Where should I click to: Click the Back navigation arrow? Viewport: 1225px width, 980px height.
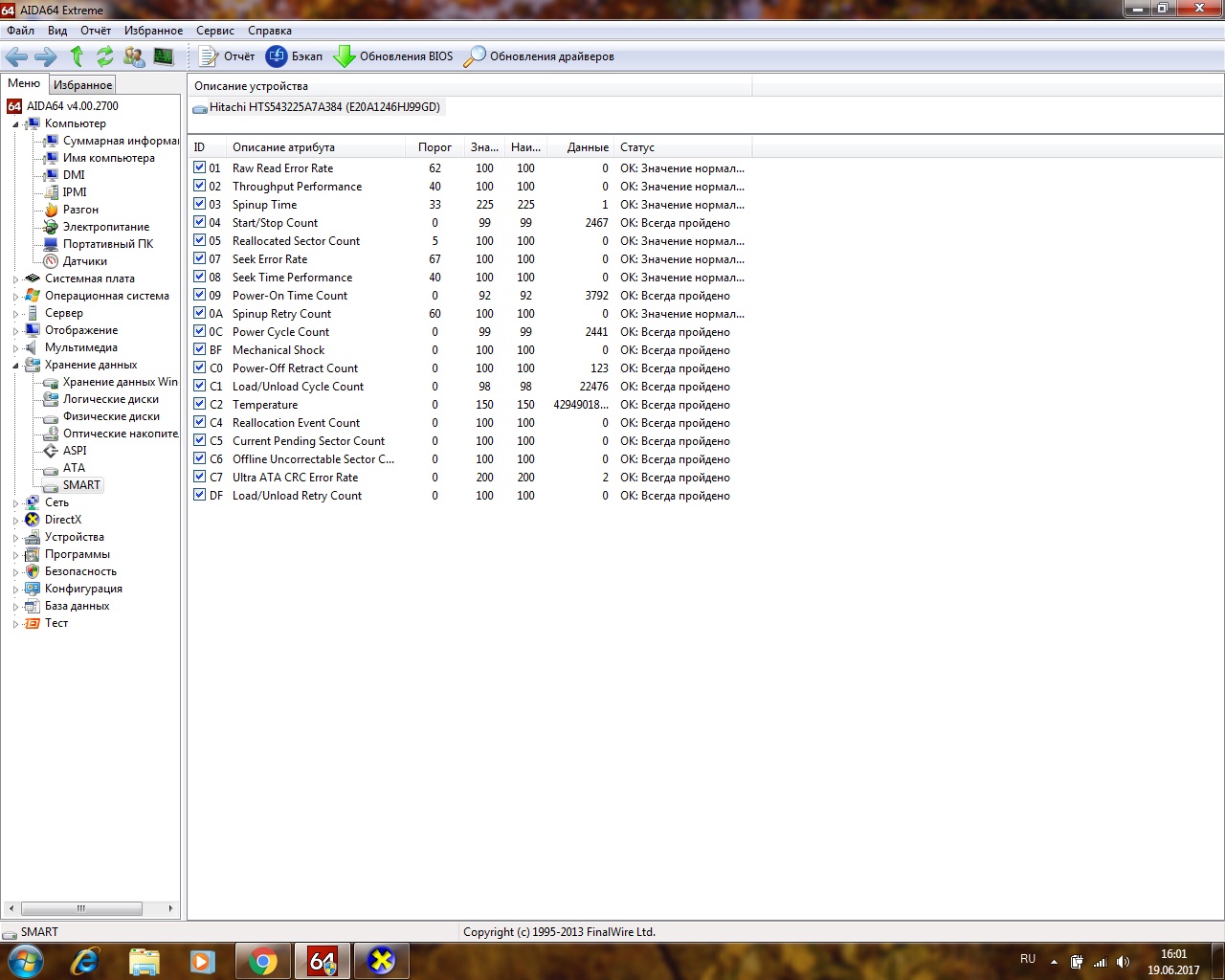[x=16, y=56]
